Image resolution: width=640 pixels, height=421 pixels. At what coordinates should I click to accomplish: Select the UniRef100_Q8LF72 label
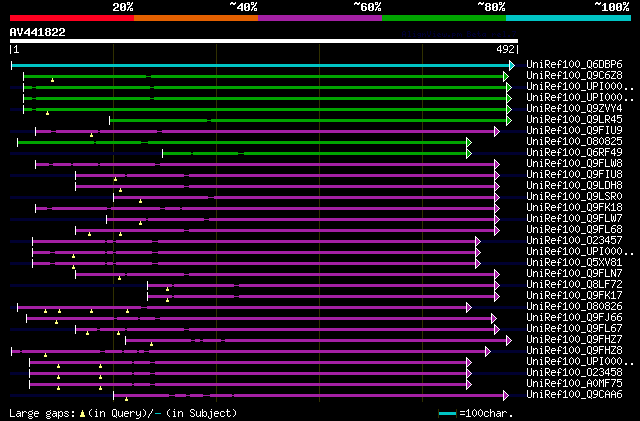pyautogui.click(x=574, y=285)
